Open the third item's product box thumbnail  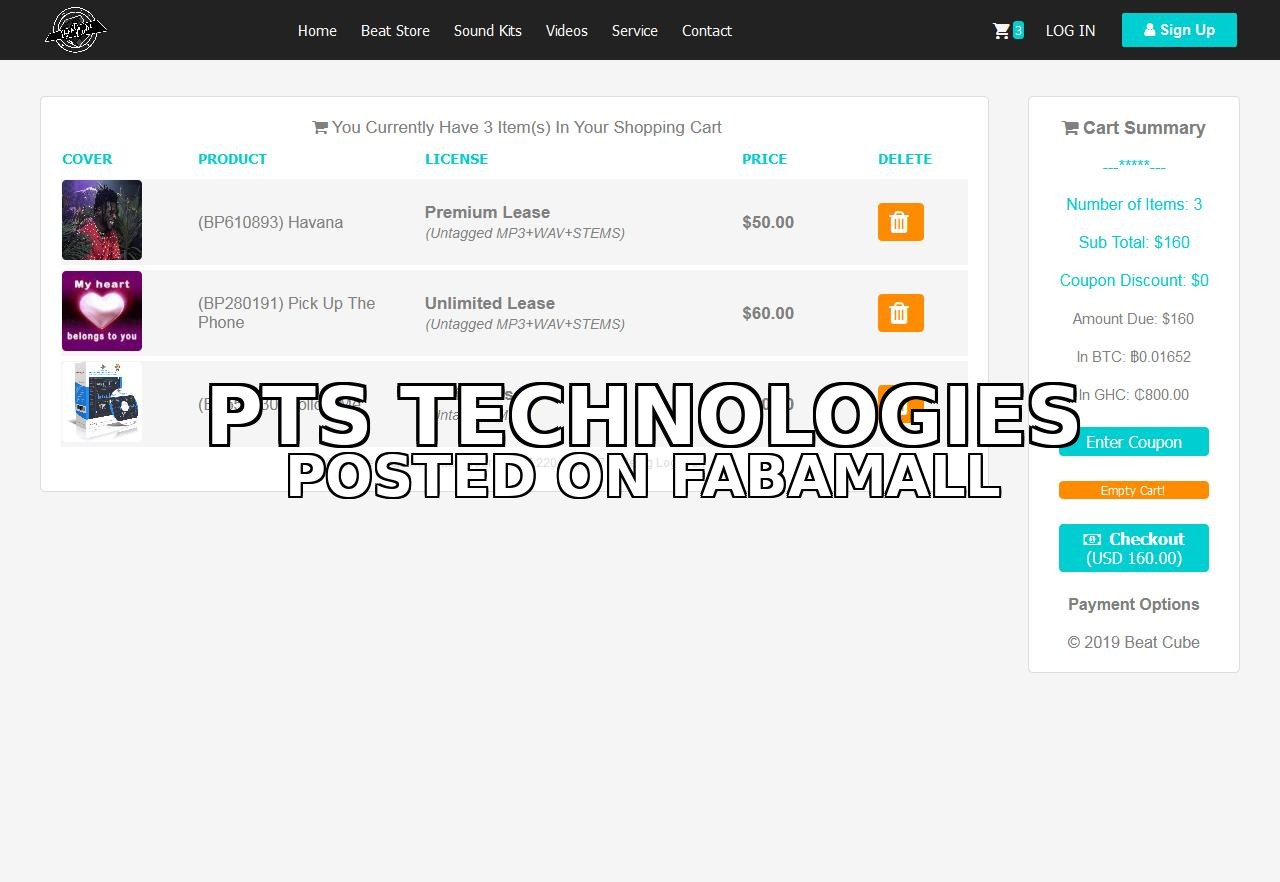click(x=102, y=402)
